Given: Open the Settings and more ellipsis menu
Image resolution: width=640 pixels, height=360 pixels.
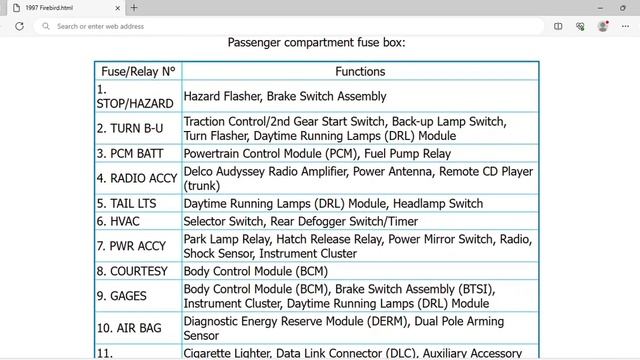Looking at the screenshot, I should tap(625, 27).
